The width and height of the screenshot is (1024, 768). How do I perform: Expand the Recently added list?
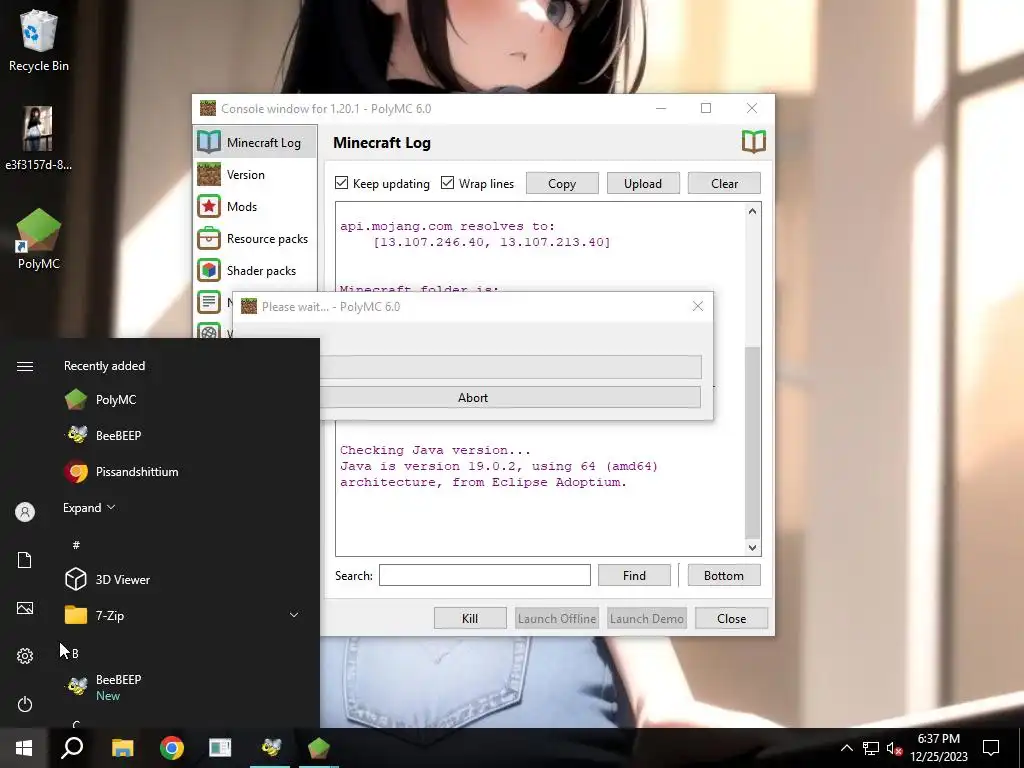click(x=89, y=507)
